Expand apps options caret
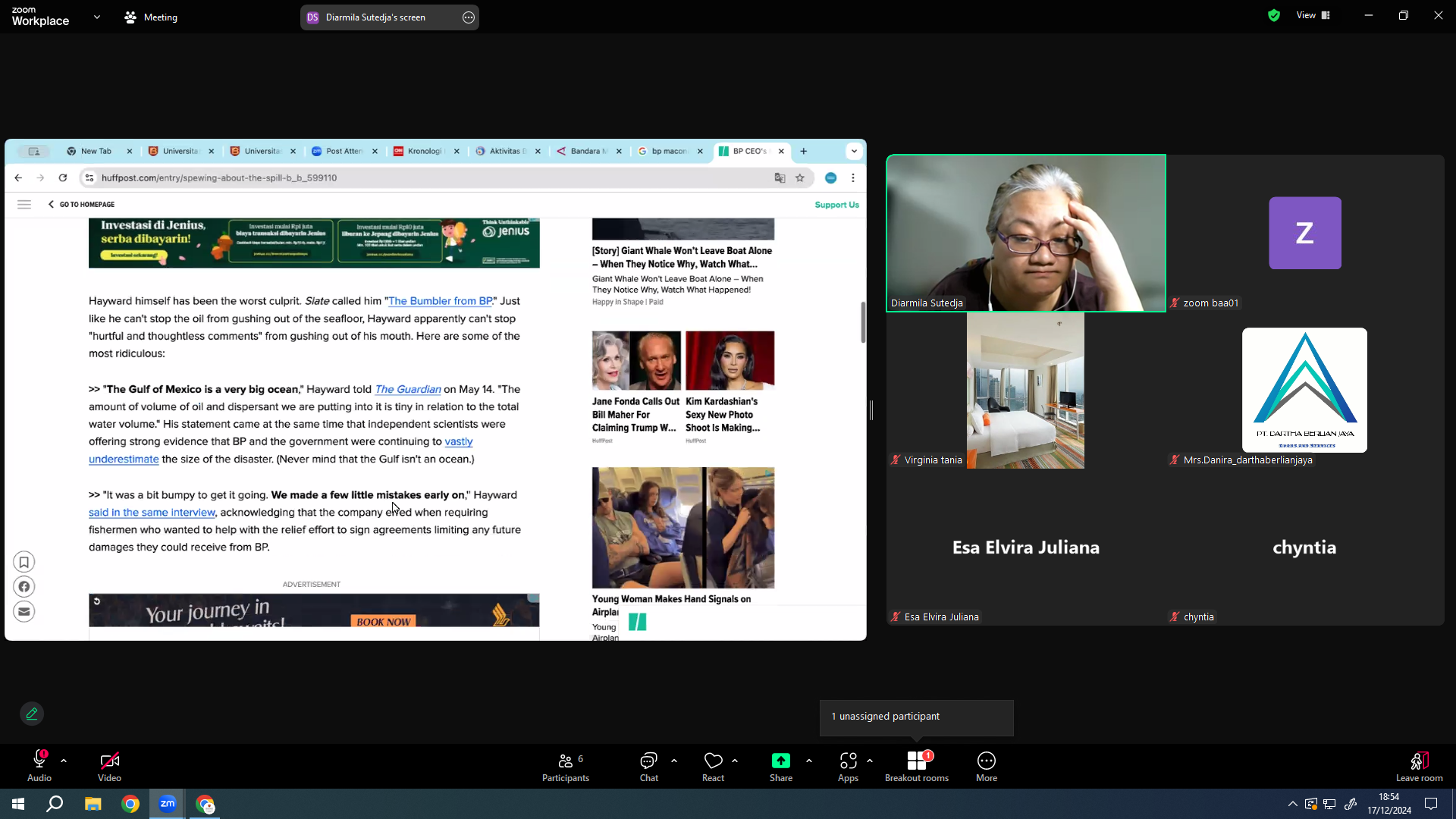 [x=870, y=760]
